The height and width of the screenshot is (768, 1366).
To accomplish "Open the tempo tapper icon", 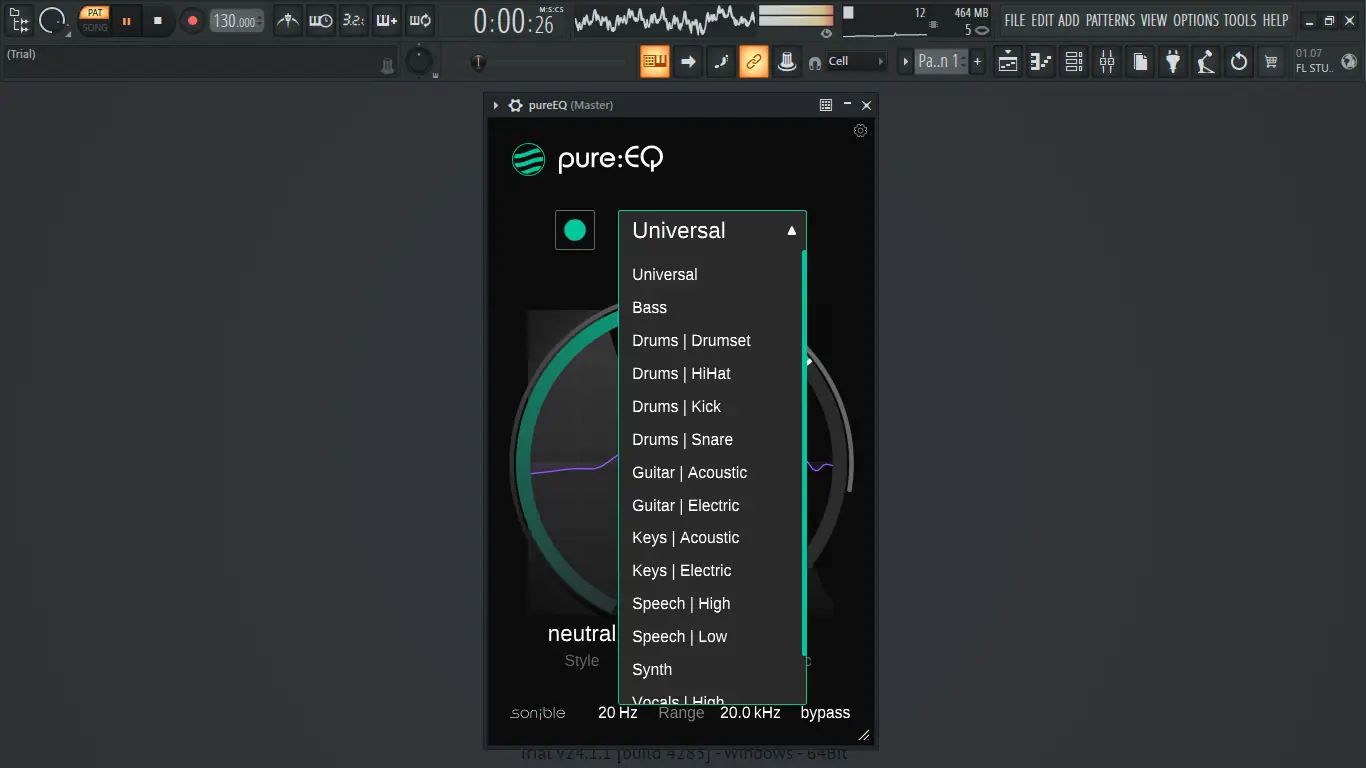I will point(1206,62).
